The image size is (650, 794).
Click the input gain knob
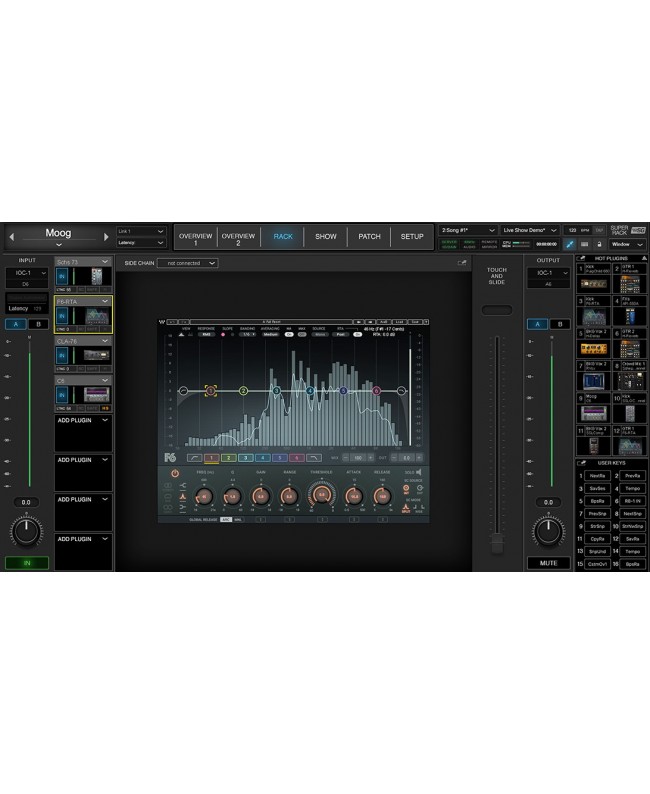pyautogui.click(x=26, y=531)
